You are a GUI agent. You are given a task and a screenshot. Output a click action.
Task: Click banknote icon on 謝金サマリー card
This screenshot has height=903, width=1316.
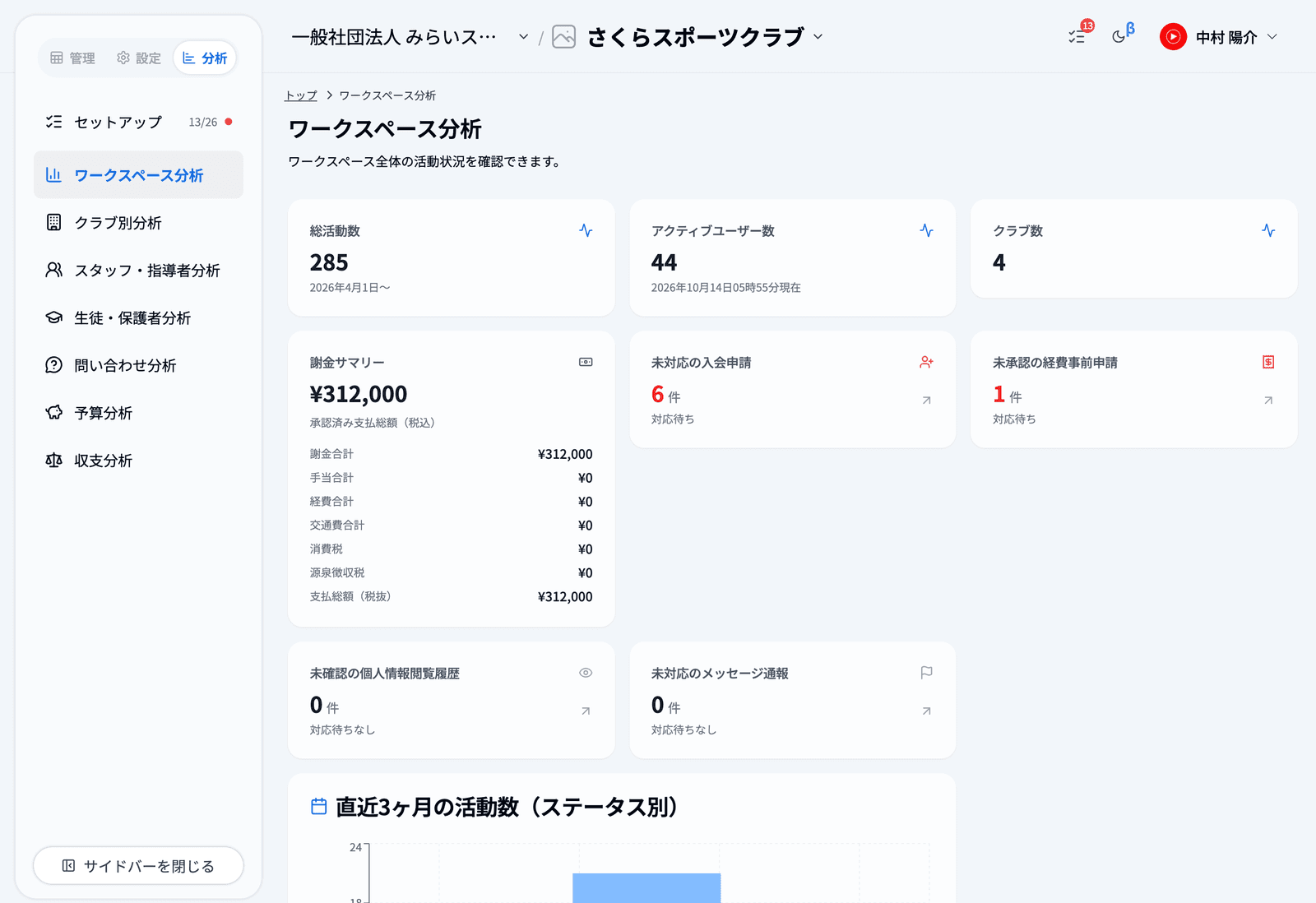(586, 362)
